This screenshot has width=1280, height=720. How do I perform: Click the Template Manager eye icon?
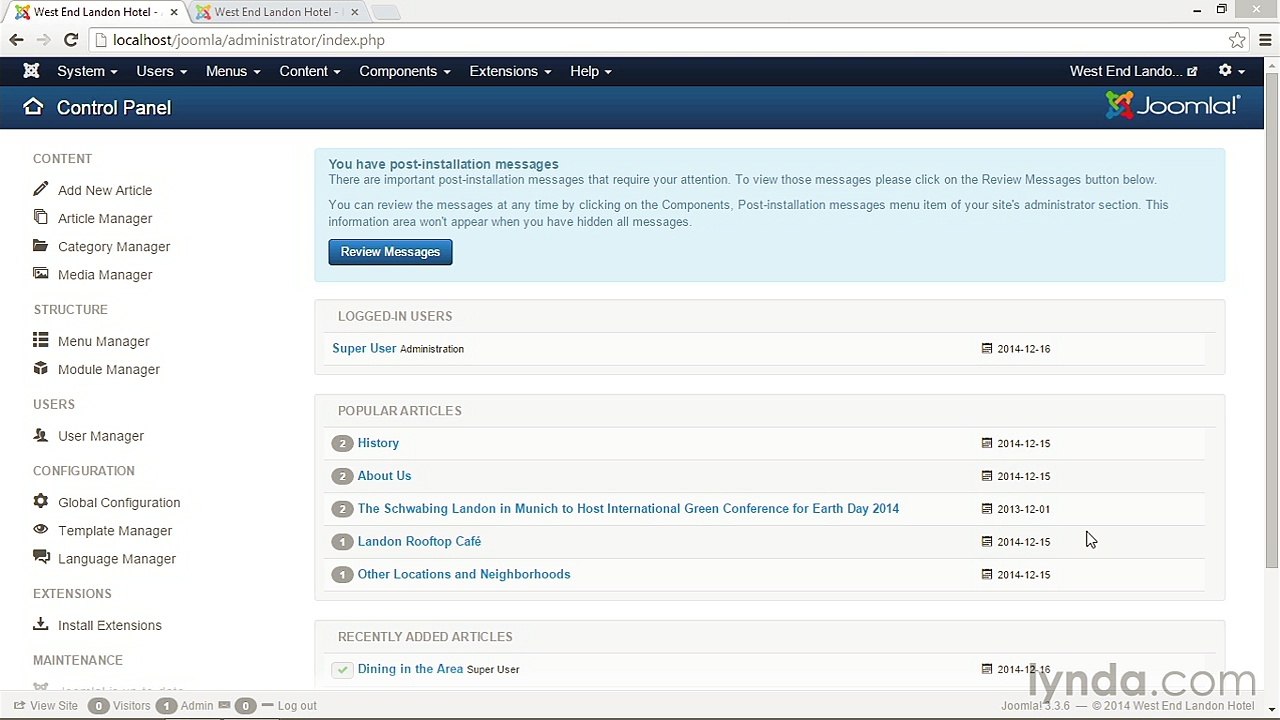(x=40, y=529)
